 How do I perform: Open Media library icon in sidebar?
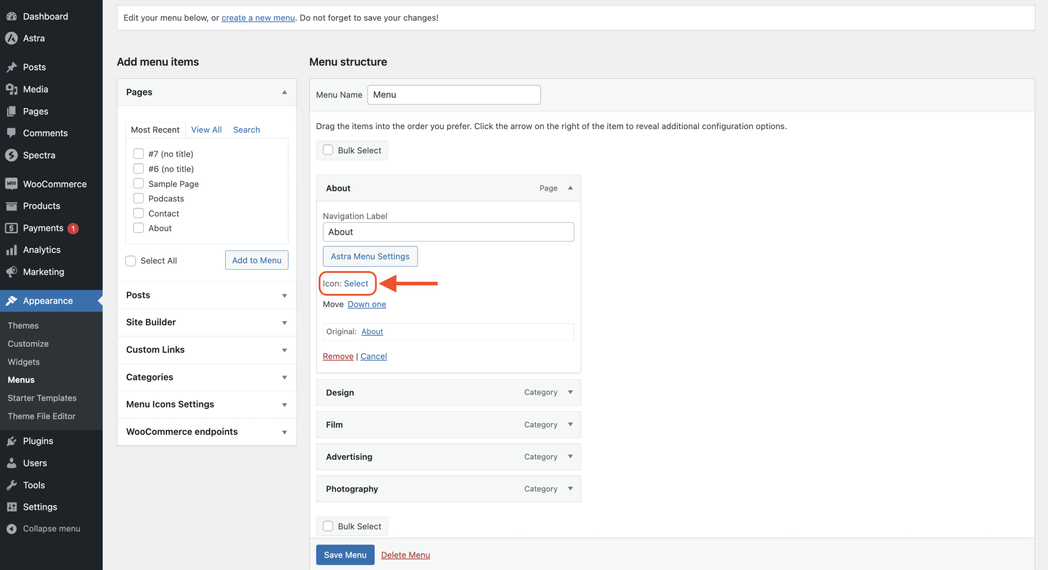[12, 89]
